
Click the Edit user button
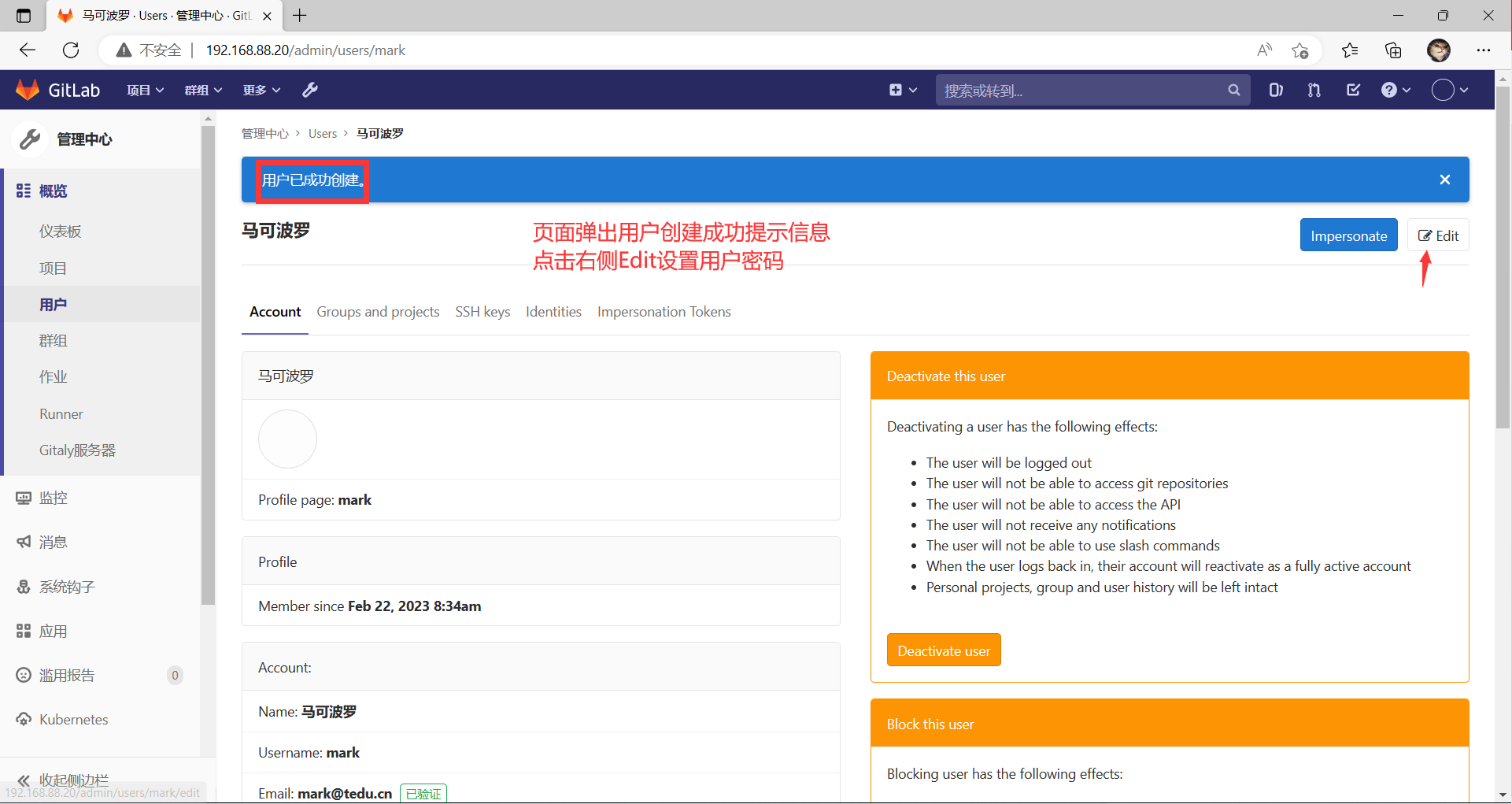click(1438, 235)
